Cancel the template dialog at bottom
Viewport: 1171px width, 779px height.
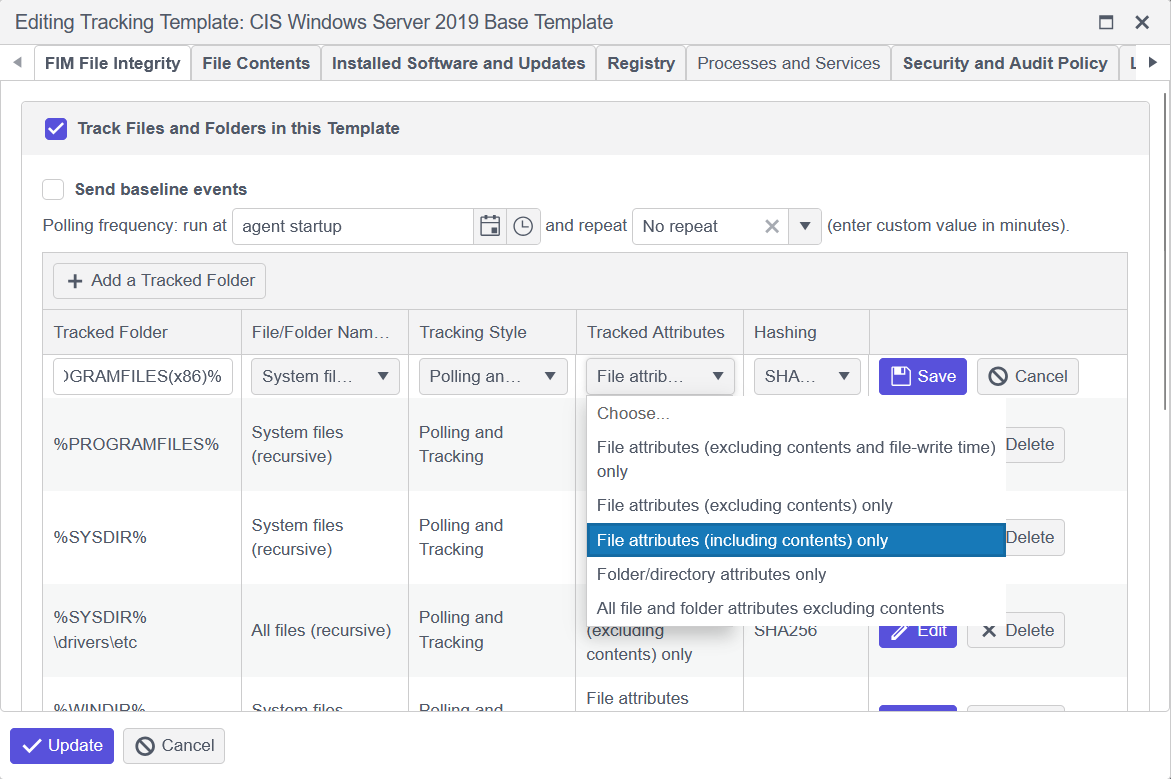tap(174, 745)
